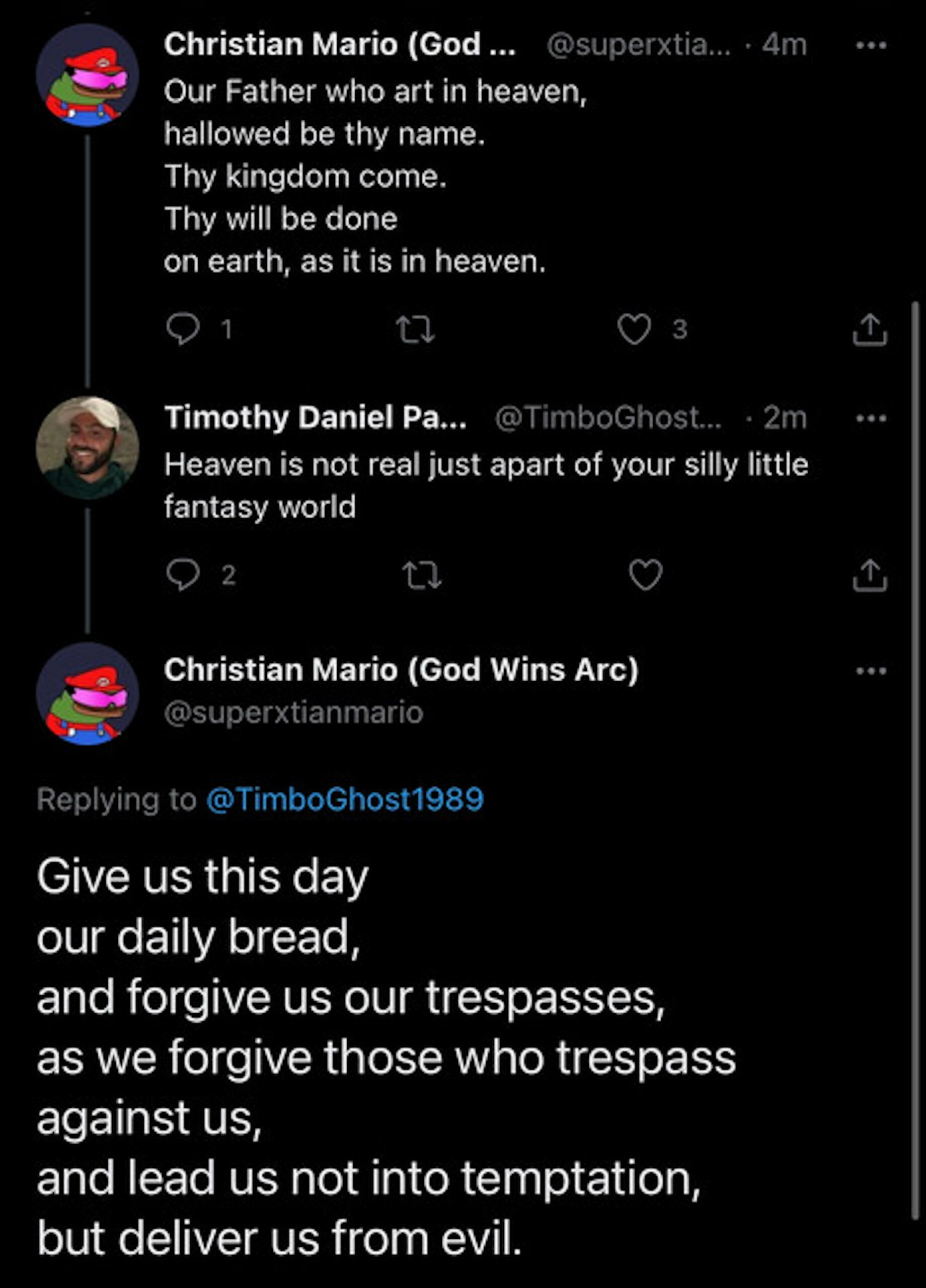Open the Christian Mario (God Wins Arc) profile name

pyautogui.click(x=401, y=670)
